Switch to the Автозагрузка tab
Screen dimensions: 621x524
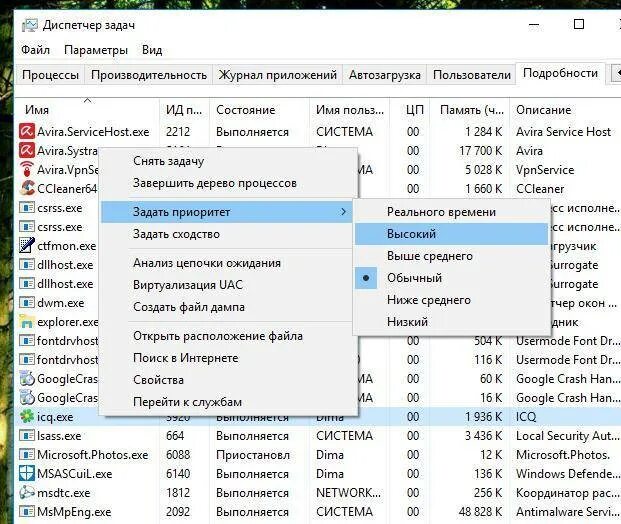[x=385, y=75]
